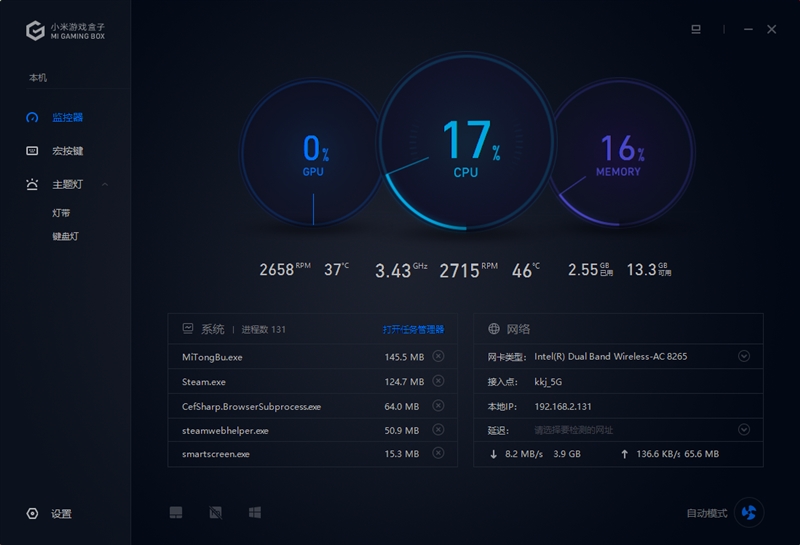
Task: Click the MEMORY 16% gauge
Action: click(620, 152)
